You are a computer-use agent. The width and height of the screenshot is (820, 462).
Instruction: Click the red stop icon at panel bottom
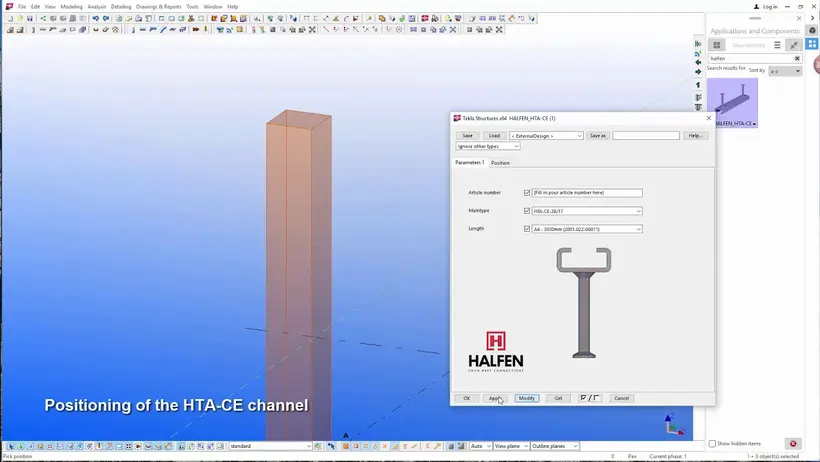coord(793,444)
